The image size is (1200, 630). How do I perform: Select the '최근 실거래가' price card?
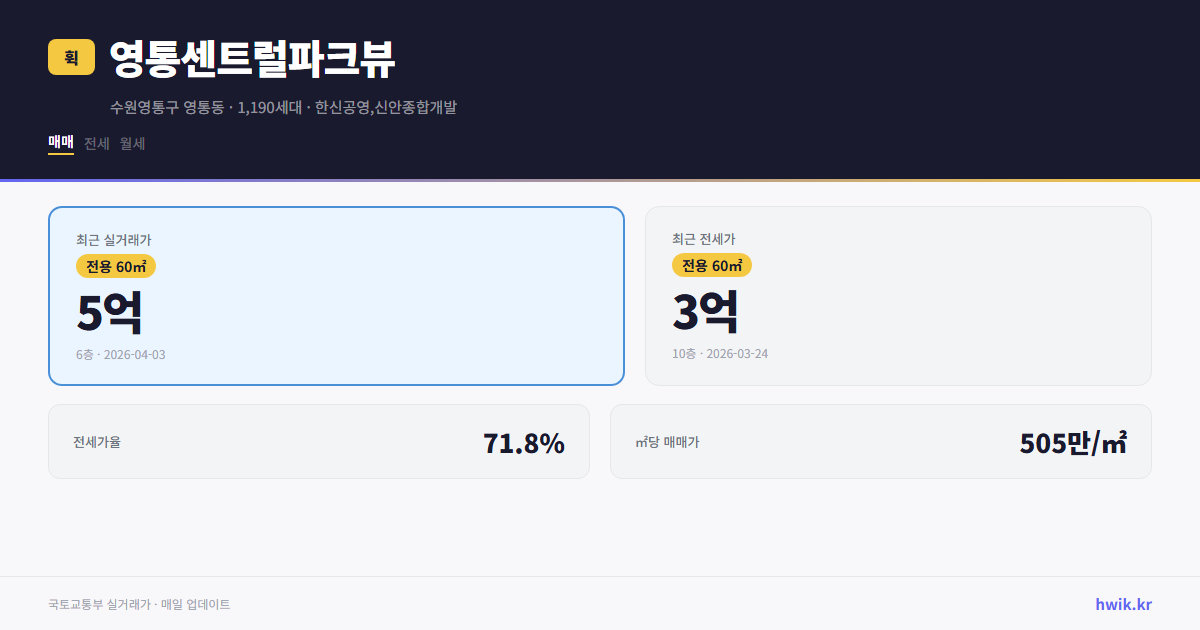(335, 295)
